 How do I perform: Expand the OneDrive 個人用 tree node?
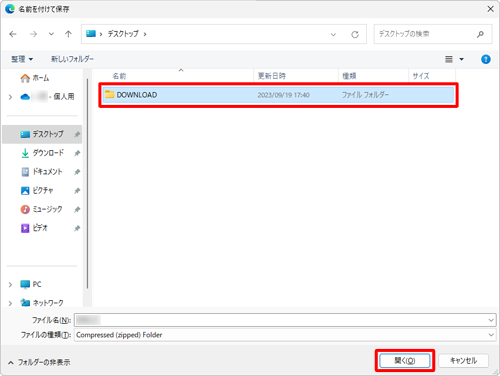(x=10, y=97)
